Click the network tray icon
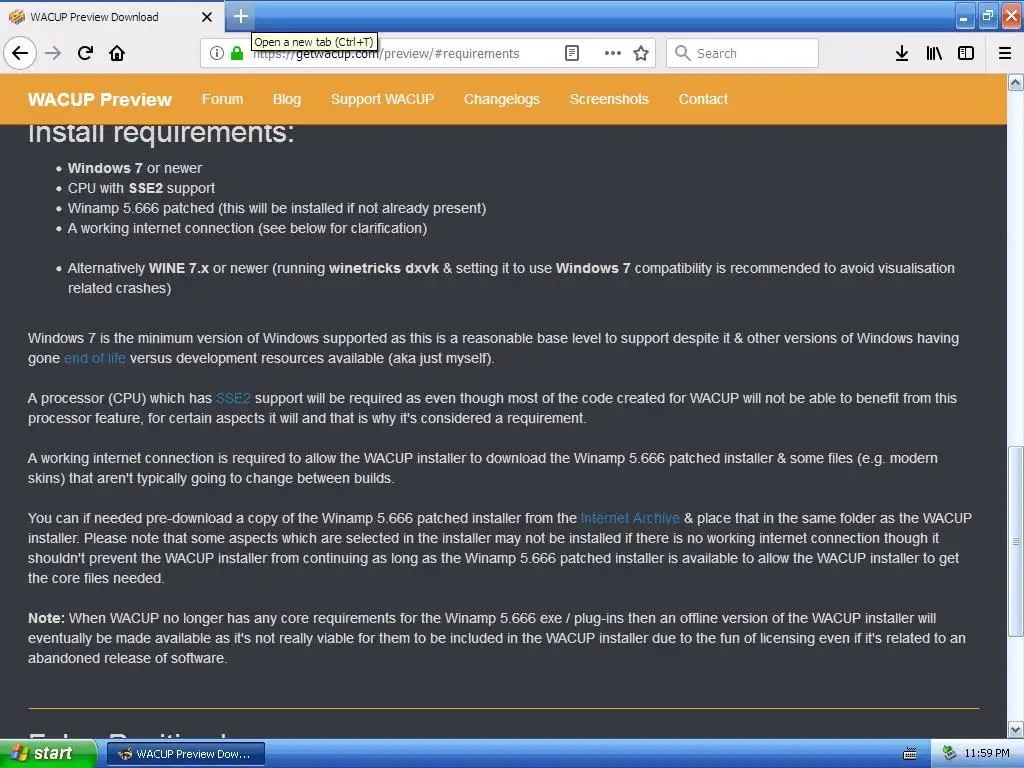Image resolution: width=1024 pixels, height=768 pixels. [949, 754]
